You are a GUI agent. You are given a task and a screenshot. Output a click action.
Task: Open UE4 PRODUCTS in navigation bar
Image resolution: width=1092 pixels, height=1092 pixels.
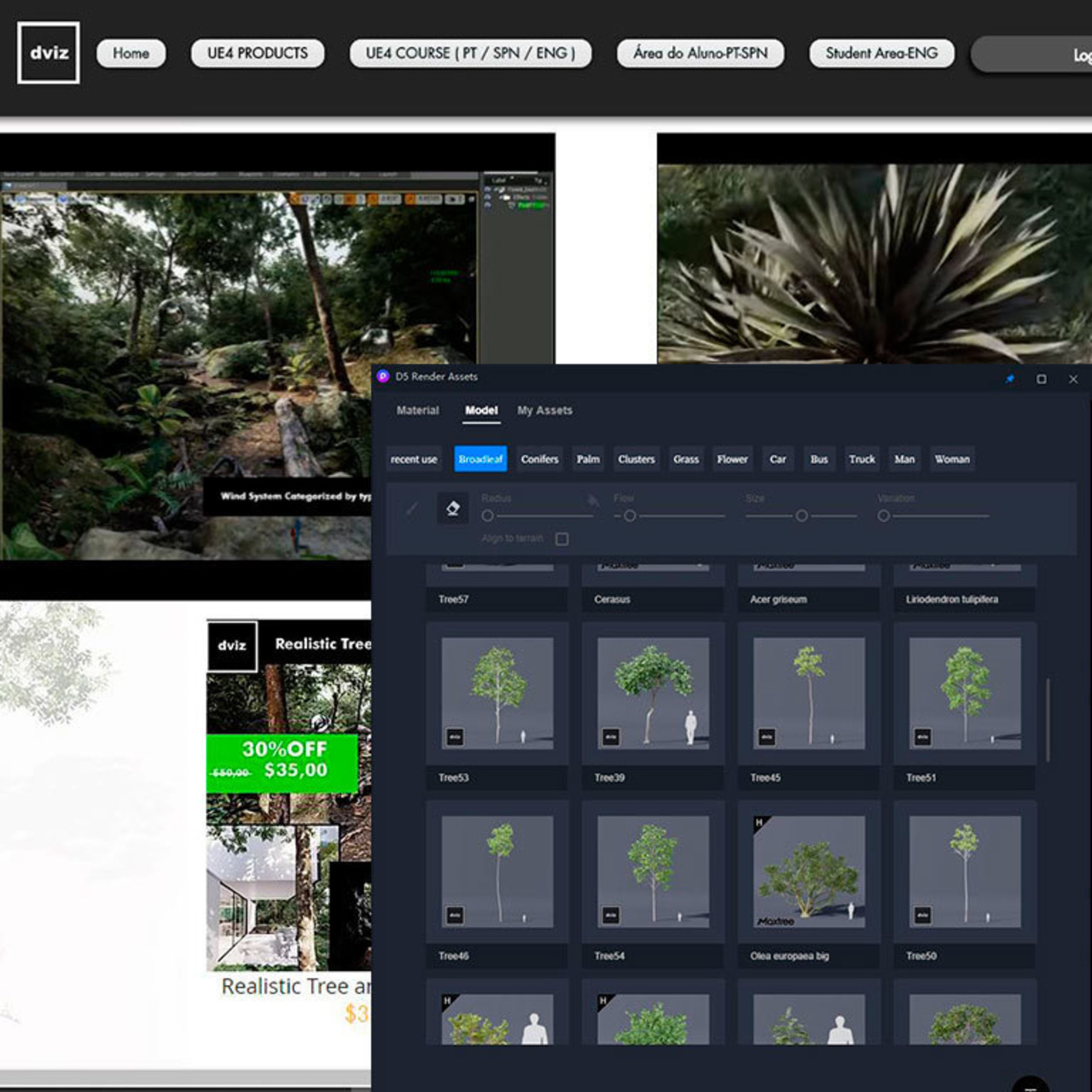coord(258,53)
